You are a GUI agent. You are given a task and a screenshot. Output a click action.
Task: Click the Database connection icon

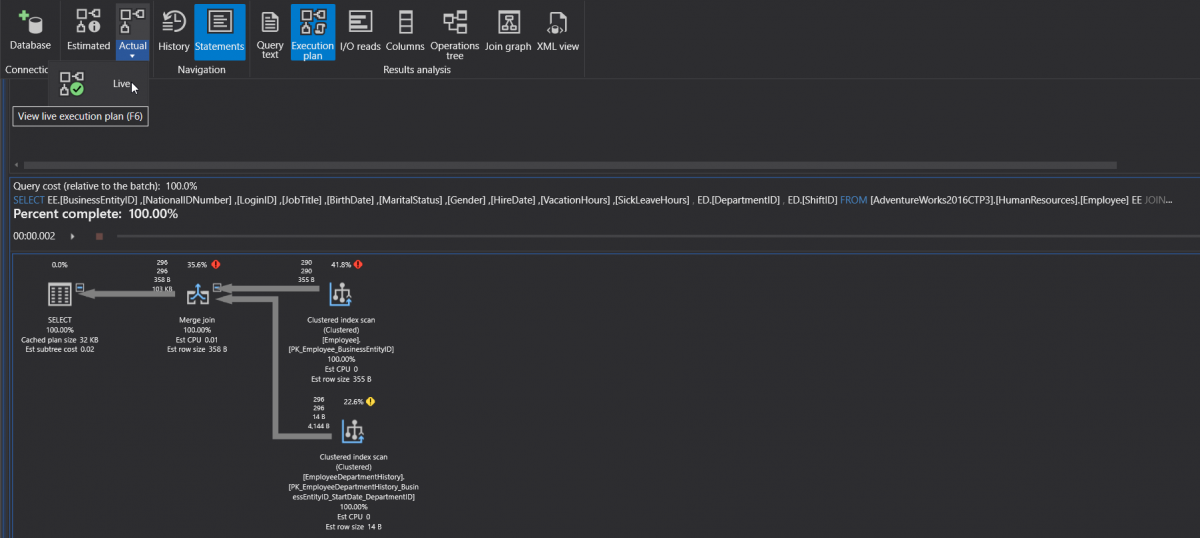click(30, 31)
